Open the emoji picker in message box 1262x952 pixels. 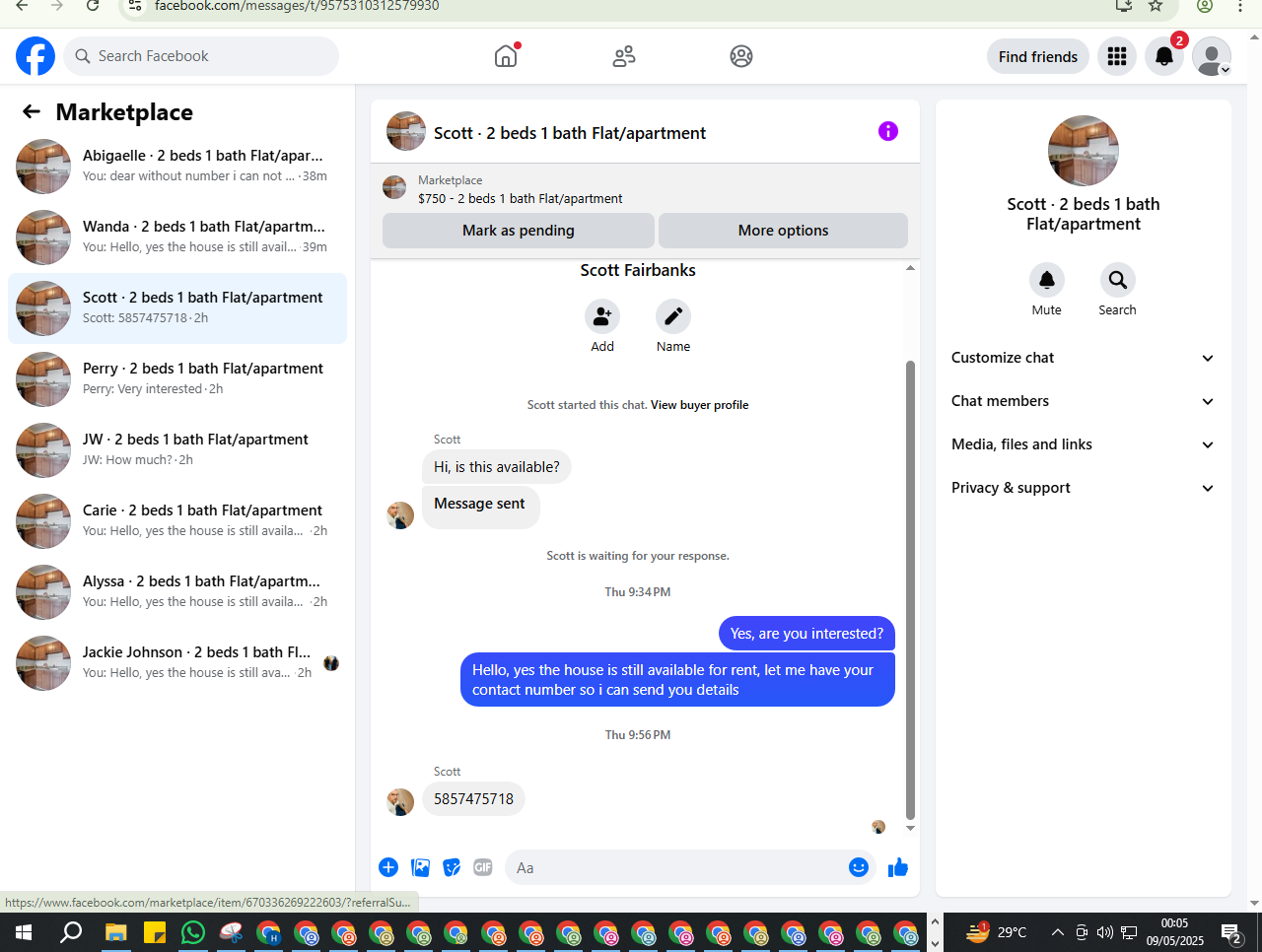click(x=859, y=867)
